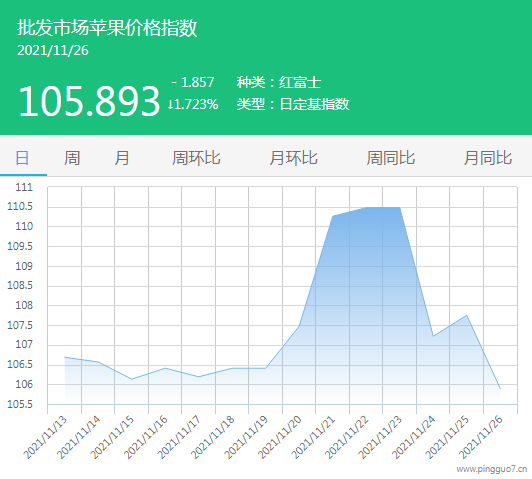Select the 日 daily tab

(x=23, y=158)
